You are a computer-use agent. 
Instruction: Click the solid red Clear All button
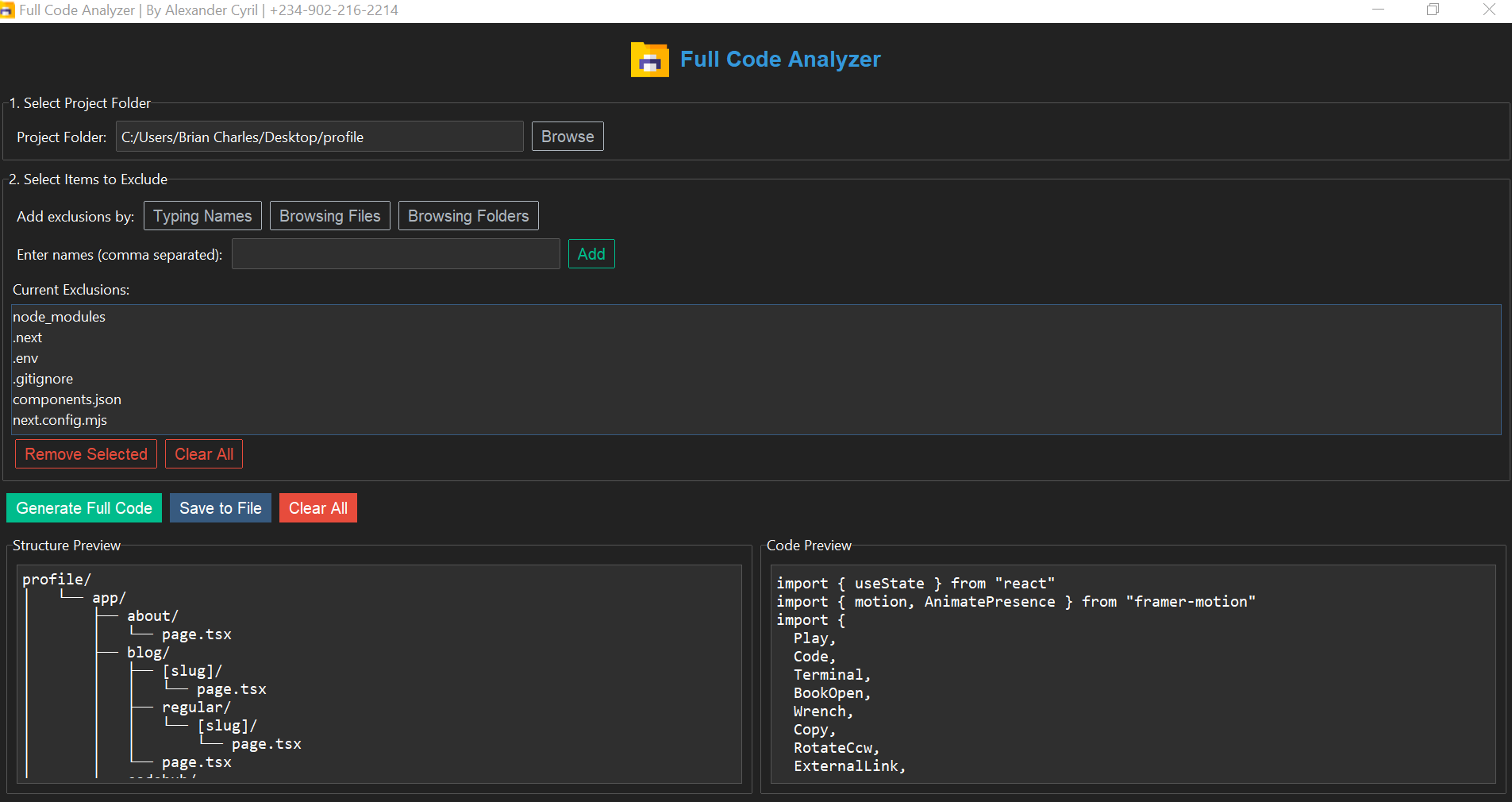pos(318,508)
